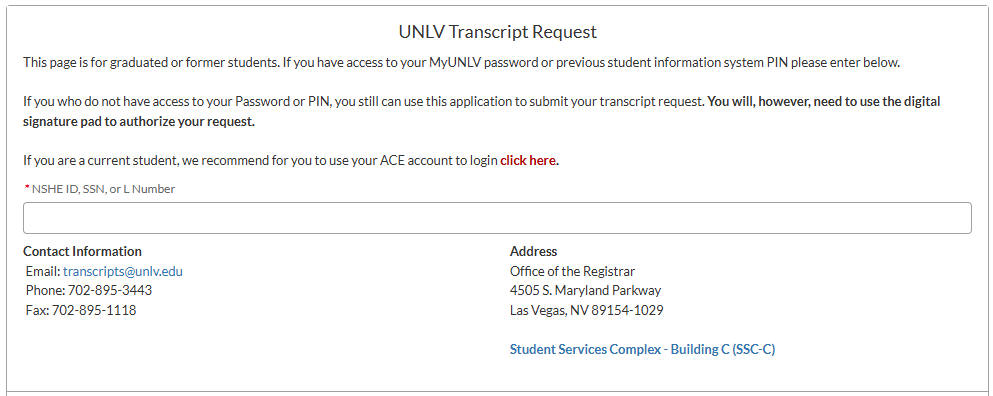The height and width of the screenshot is (396, 993).
Task: Click the Address heading
Action: (x=533, y=251)
